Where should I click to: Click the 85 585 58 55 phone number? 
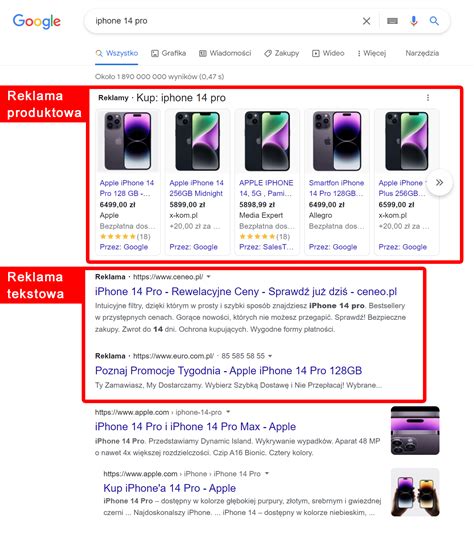click(x=243, y=356)
